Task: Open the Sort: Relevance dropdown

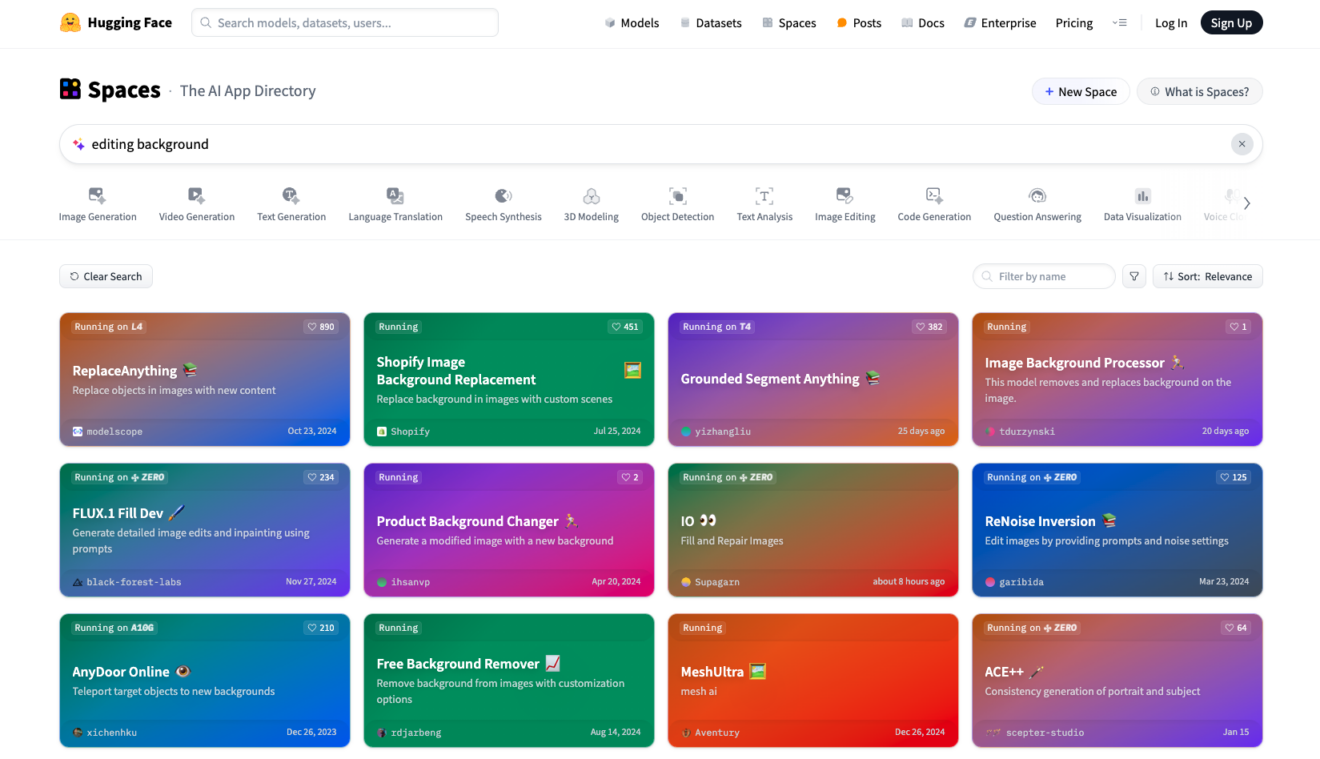Action: click(x=1207, y=276)
